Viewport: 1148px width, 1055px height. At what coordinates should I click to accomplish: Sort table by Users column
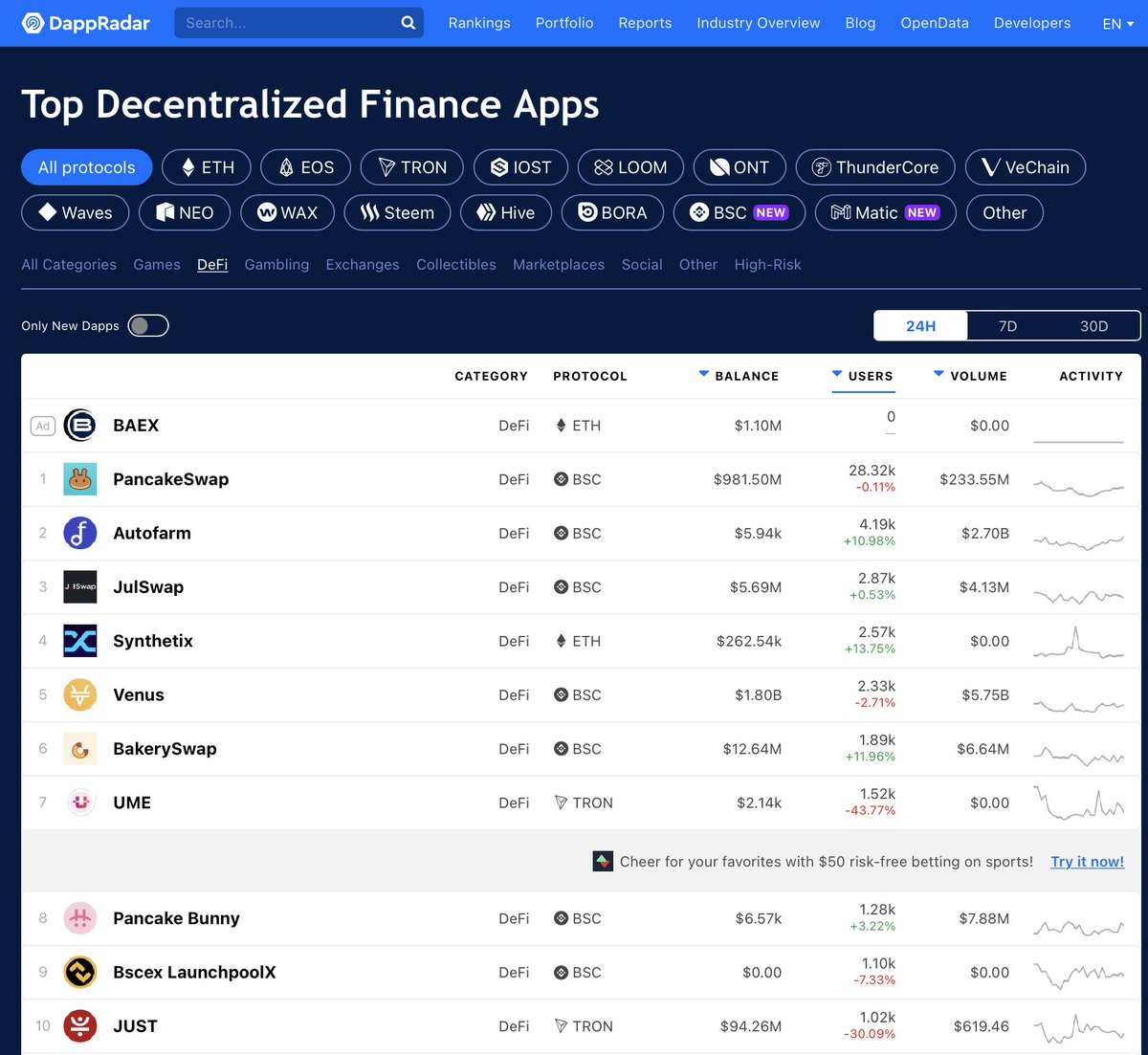click(x=863, y=376)
